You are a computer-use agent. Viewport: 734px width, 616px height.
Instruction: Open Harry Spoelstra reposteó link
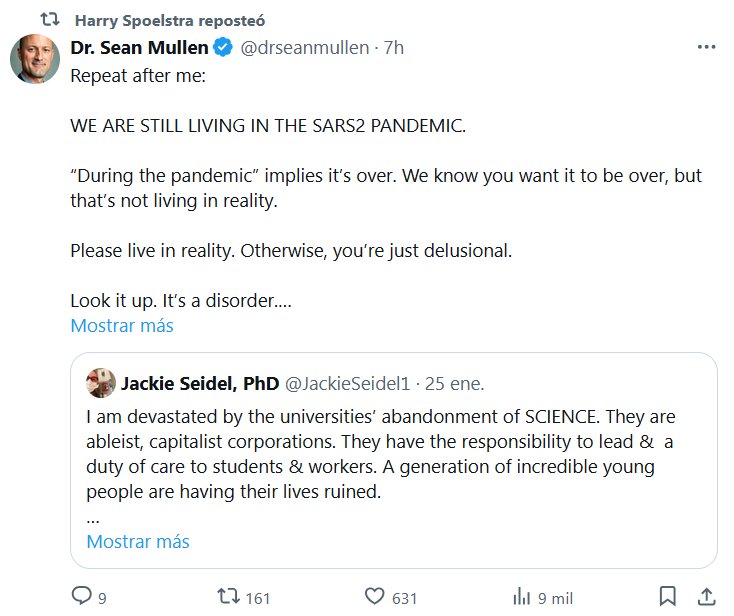[169, 20]
